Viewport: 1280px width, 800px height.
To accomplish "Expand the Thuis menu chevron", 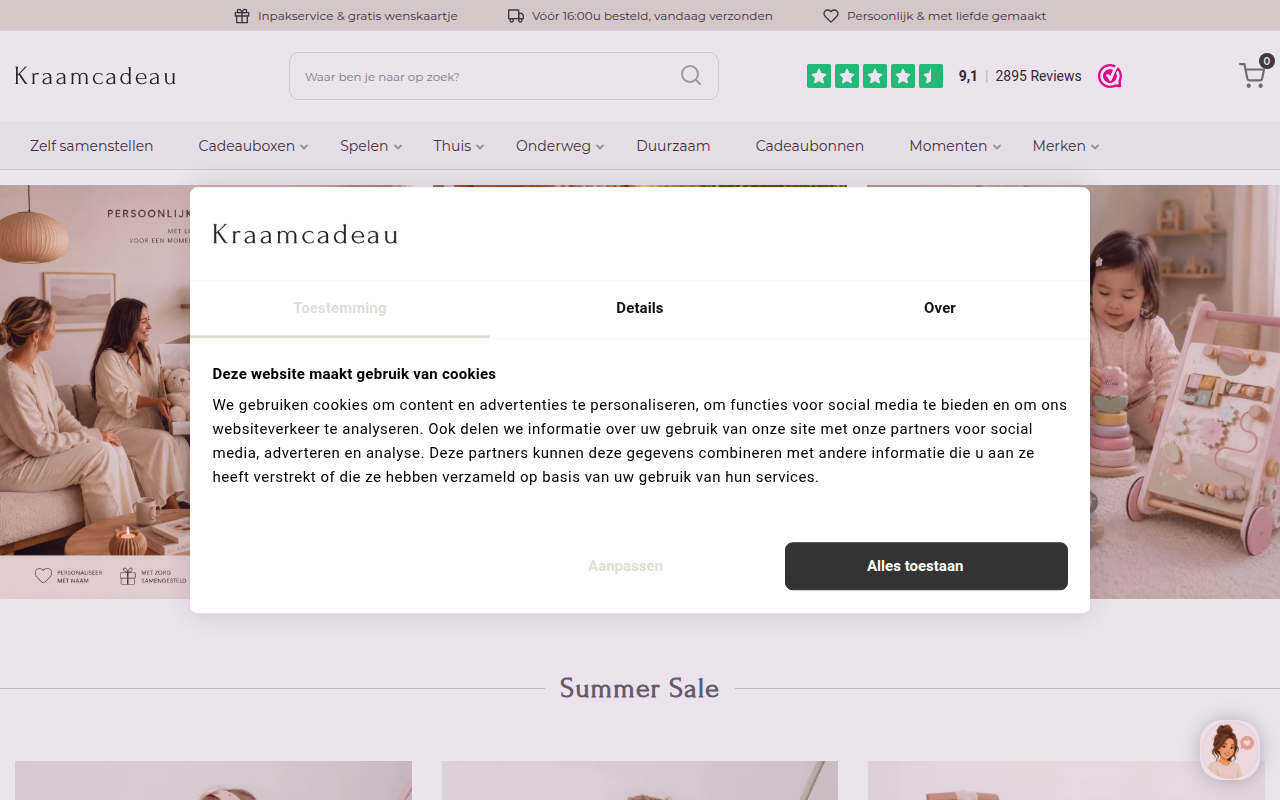I will [480, 147].
